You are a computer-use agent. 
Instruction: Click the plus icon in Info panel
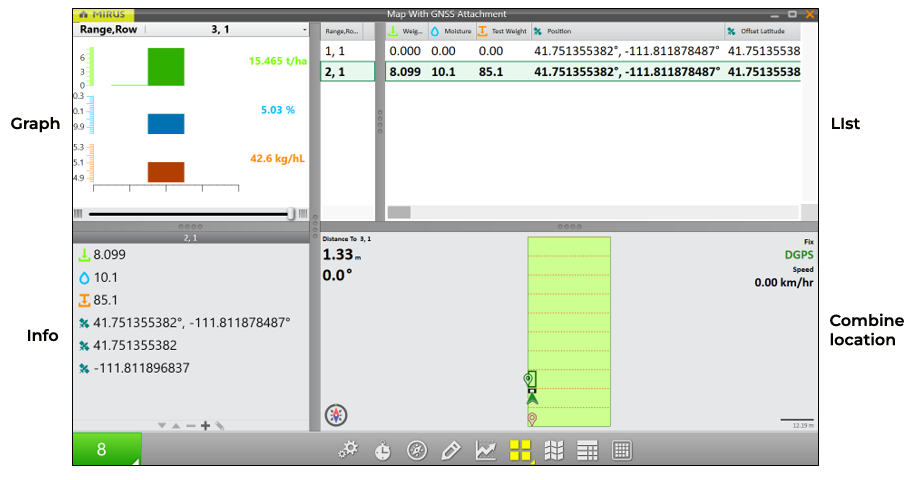(x=205, y=426)
